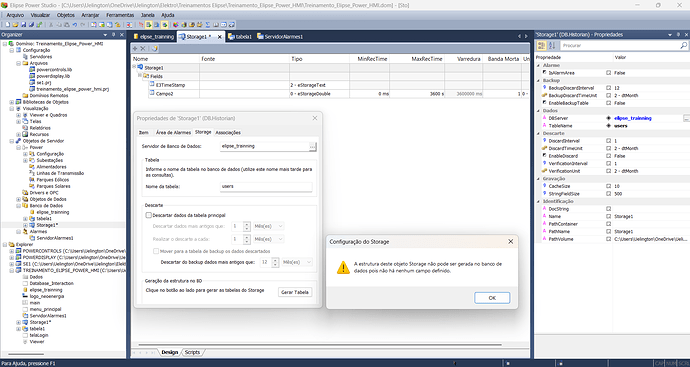Increase Descartar dados mais antigos spinner
690x367 pixels.
click(x=246, y=224)
